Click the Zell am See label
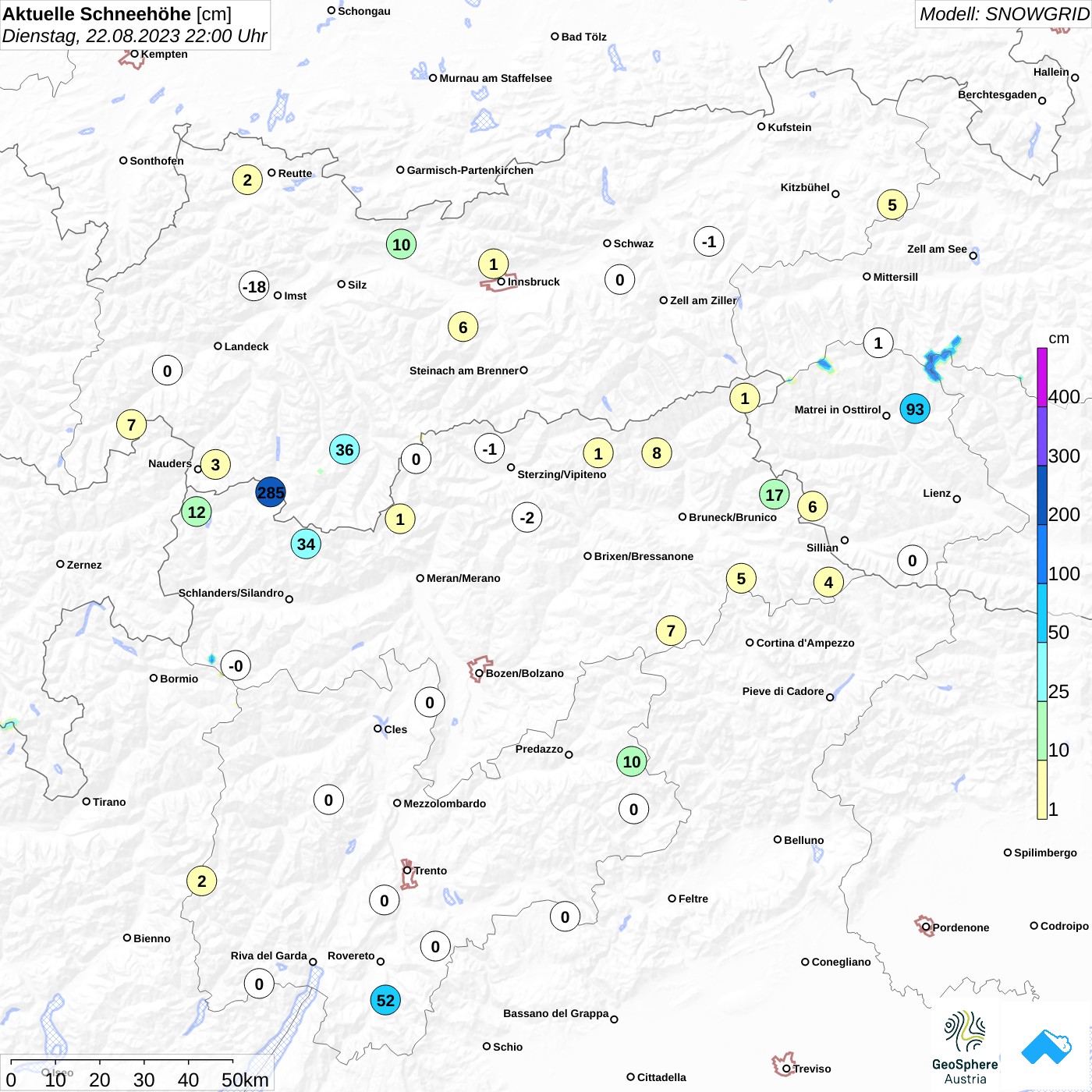 (x=937, y=249)
